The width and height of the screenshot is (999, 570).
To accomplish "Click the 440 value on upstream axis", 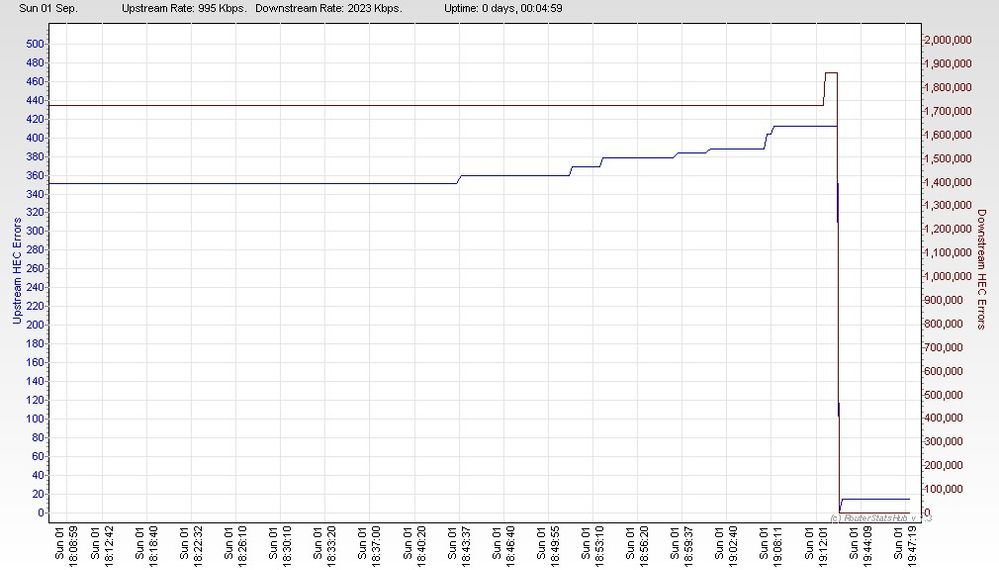I will coord(35,100).
